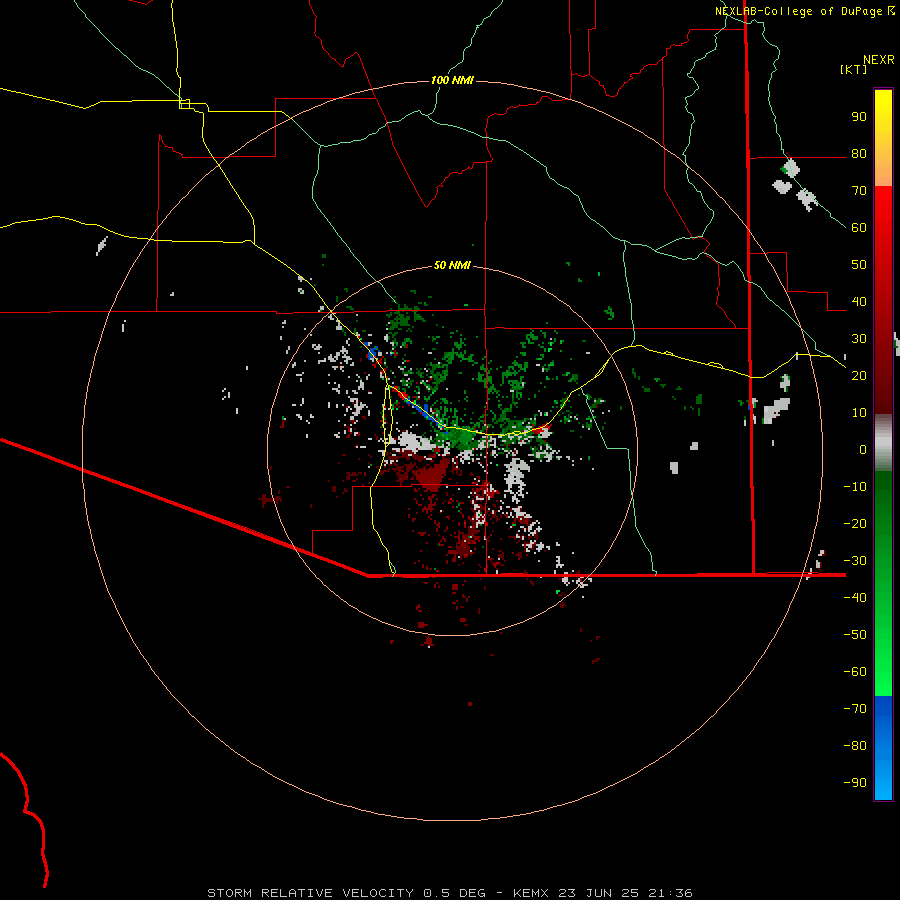
Task: Click the "-10" scale label
Action: (x=855, y=487)
